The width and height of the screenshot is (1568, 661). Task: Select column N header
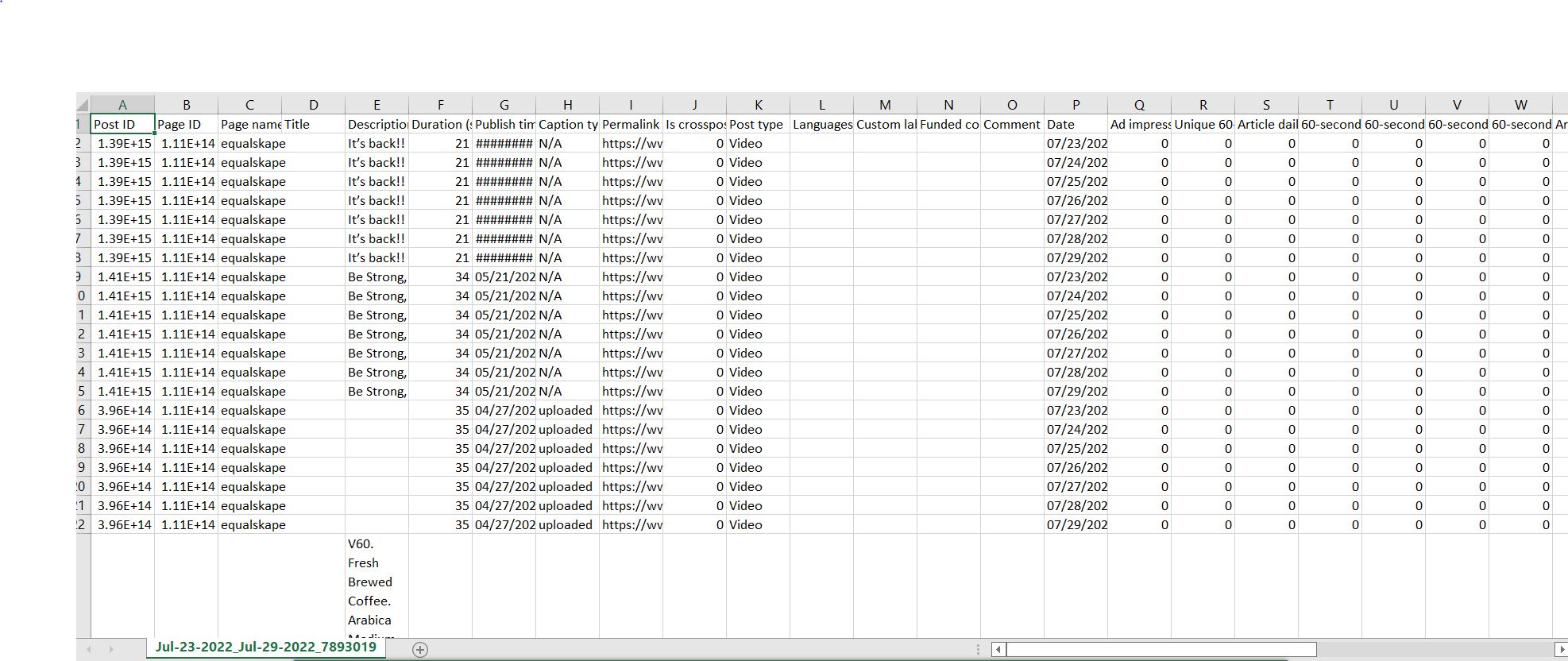click(948, 105)
